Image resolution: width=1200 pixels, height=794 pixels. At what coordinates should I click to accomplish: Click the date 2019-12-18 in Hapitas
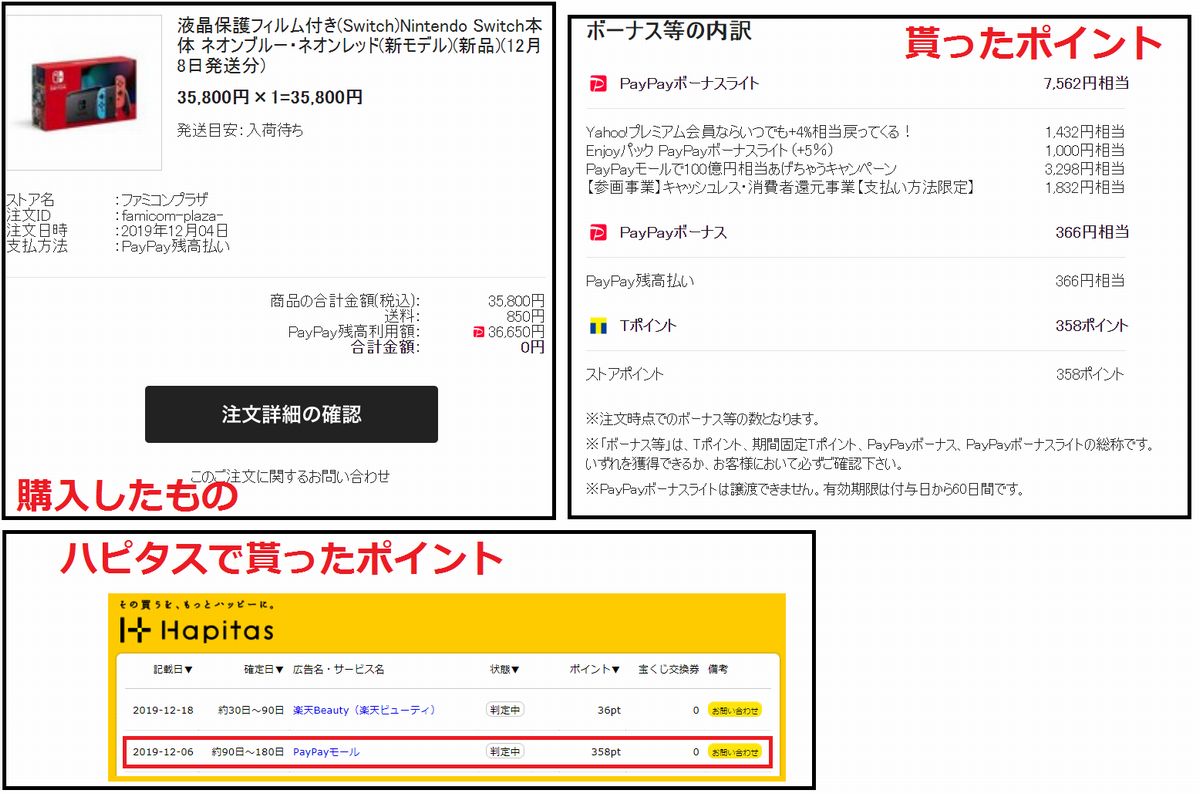(163, 710)
